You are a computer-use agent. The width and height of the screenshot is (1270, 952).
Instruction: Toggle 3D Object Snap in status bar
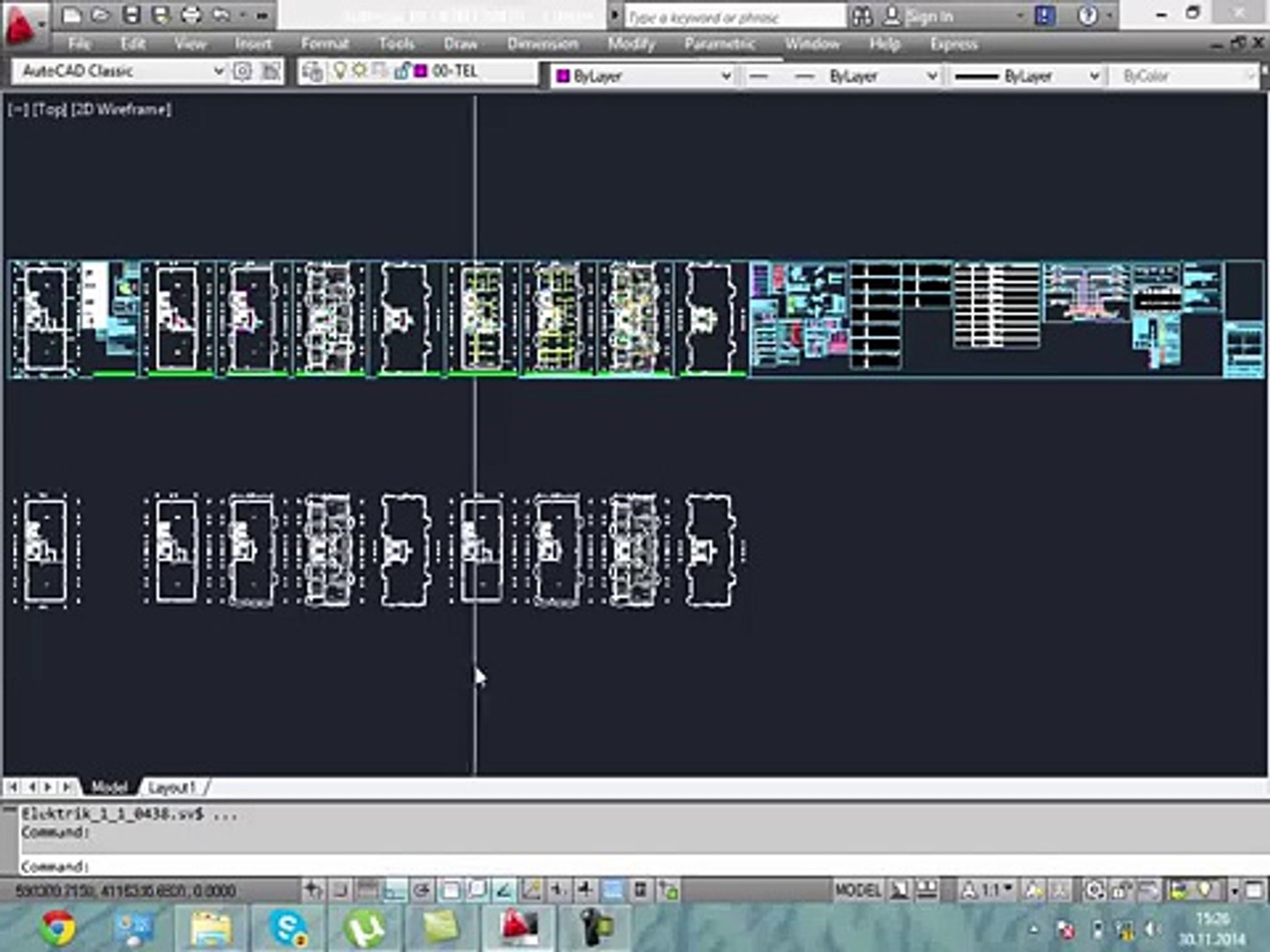476,890
